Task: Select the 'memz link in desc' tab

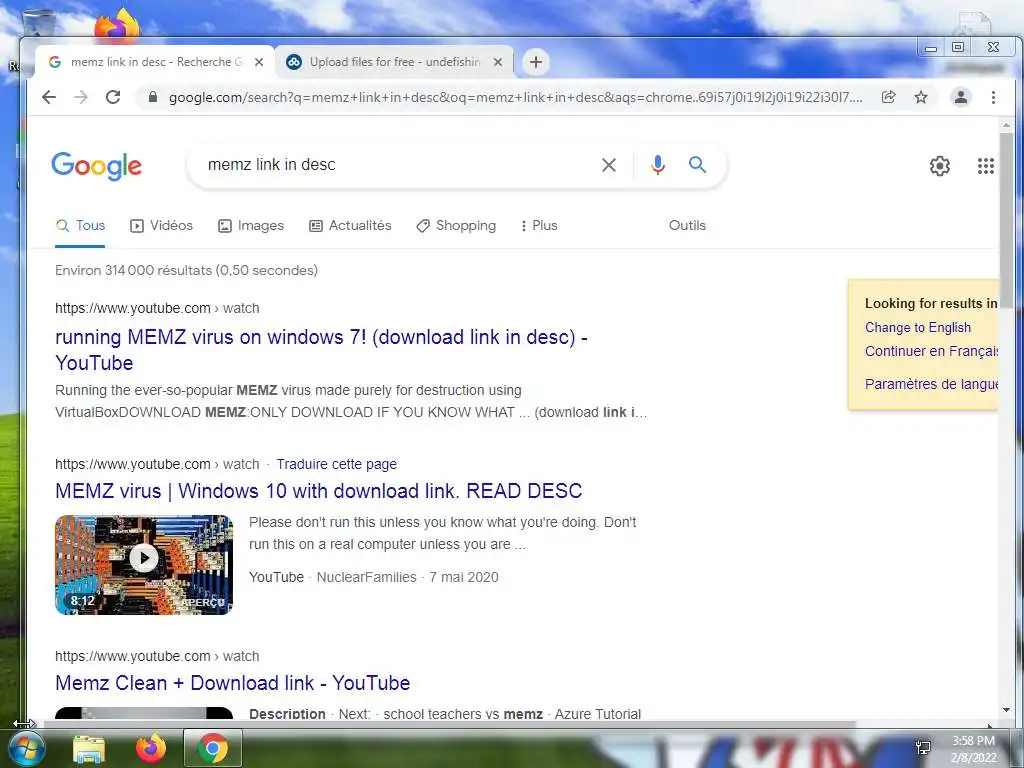Action: 153,62
